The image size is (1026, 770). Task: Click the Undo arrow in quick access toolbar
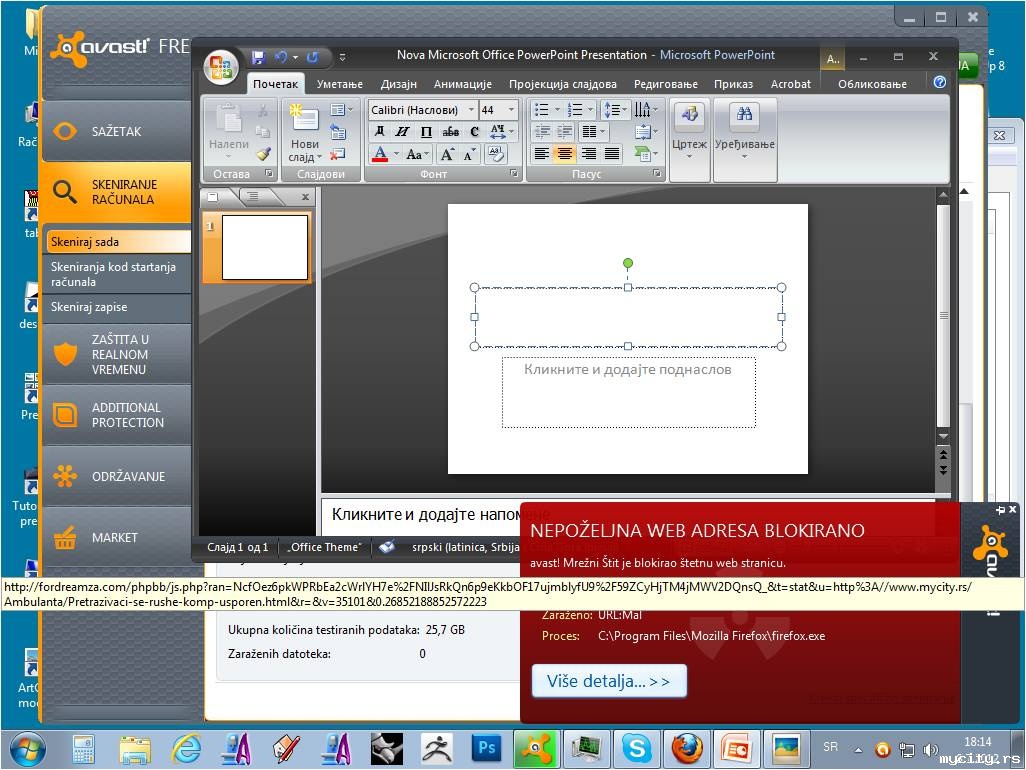(x=281, y=57)
